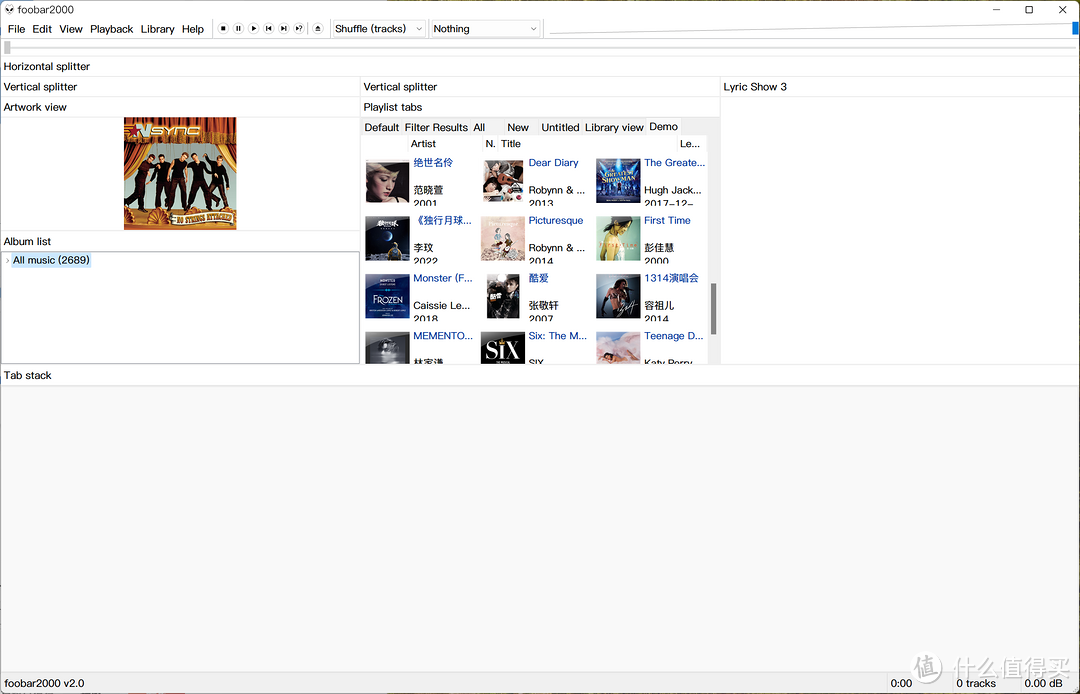This screenshot has width=1080, height=694.
Task: Click the 0.00 dB volume status readout
Action: pos(1043,684)
